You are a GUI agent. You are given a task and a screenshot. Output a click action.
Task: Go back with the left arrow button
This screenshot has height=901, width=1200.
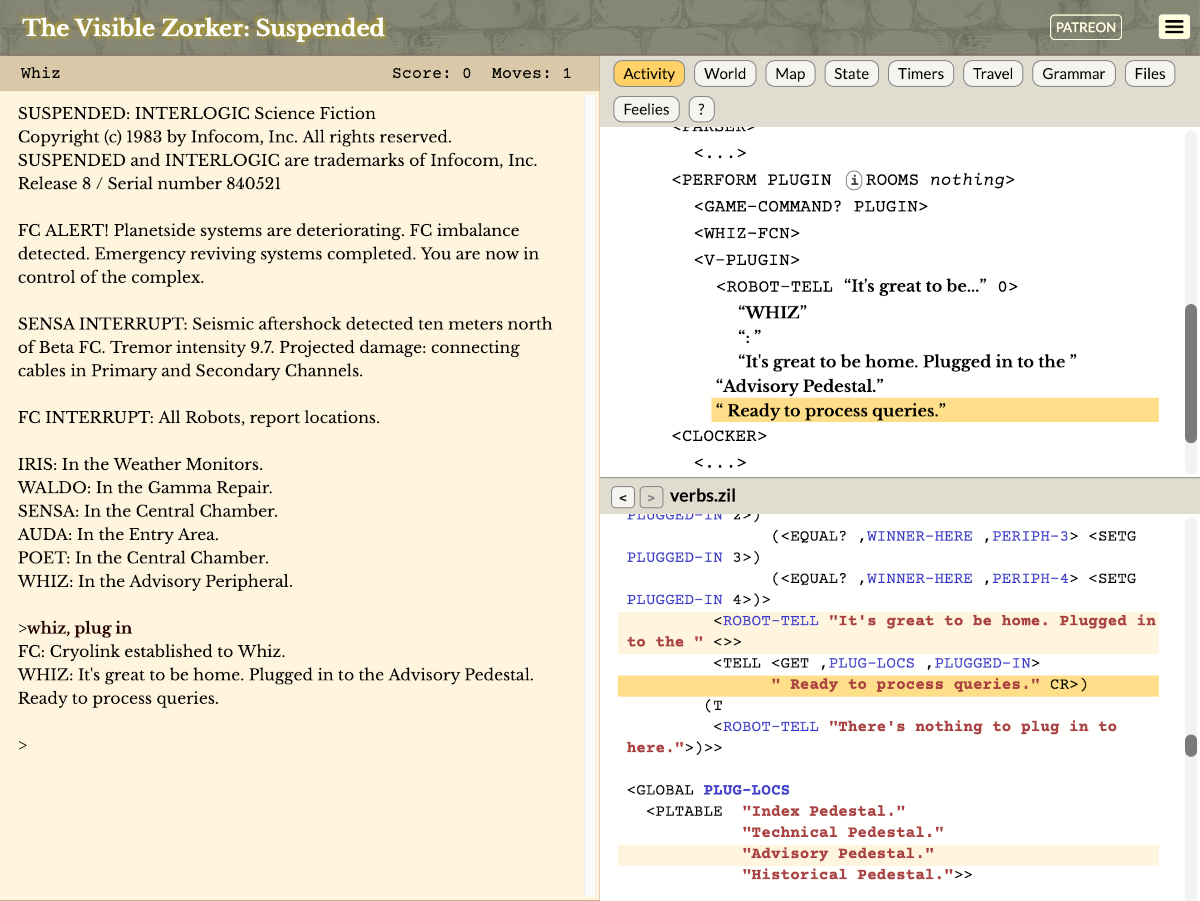(622, 497)
